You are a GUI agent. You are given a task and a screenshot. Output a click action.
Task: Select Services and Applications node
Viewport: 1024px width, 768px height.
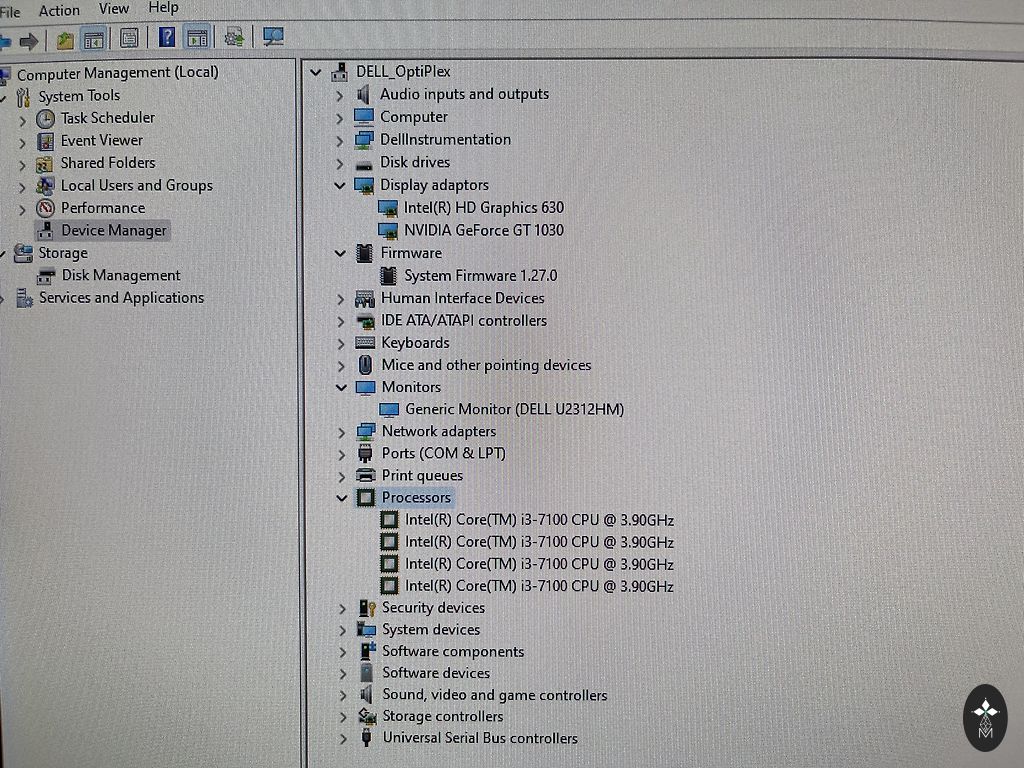[121, 298]
